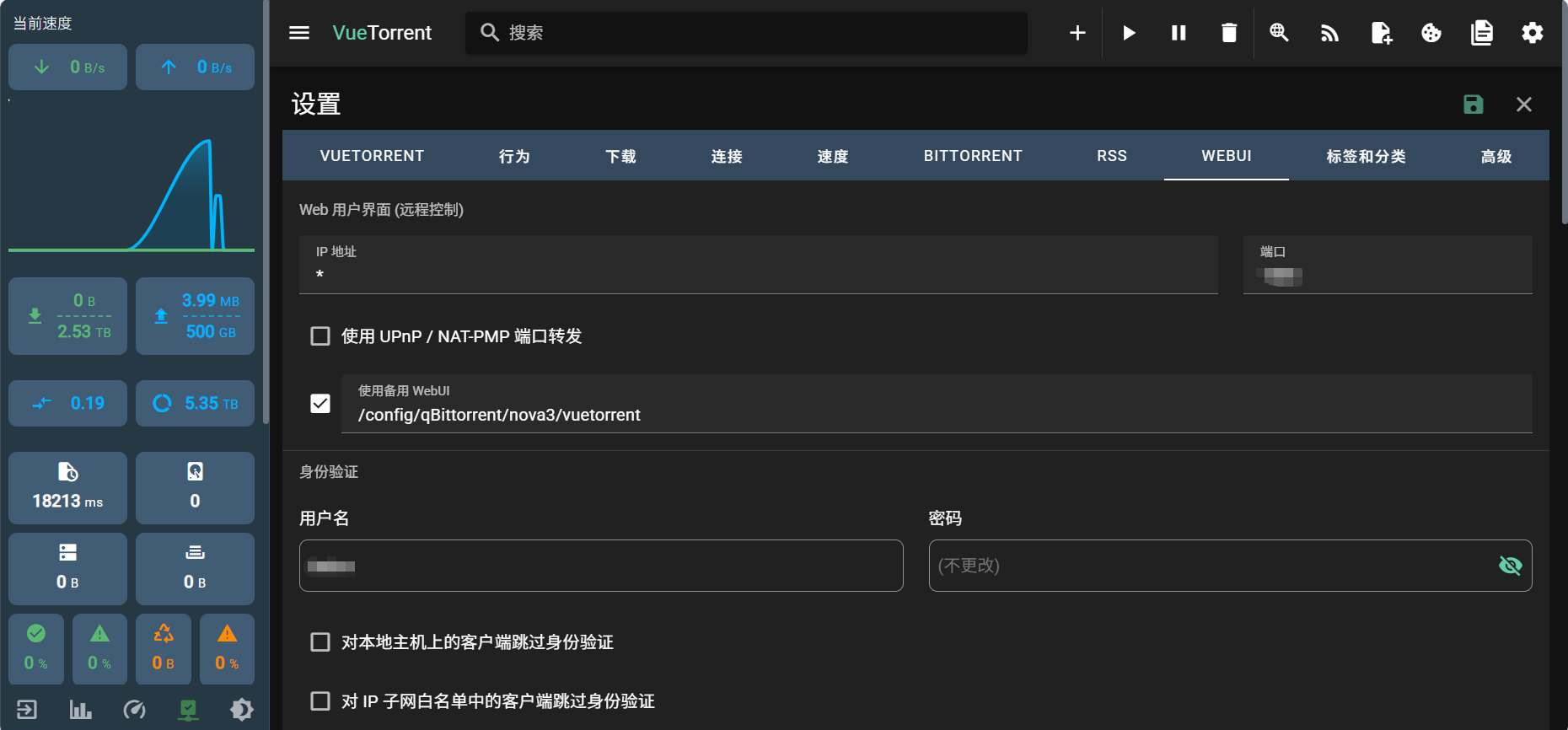This screenshot has height=730, width=1568.
Task: Save settings with the green floppy icon
Action: (1473, 105)
